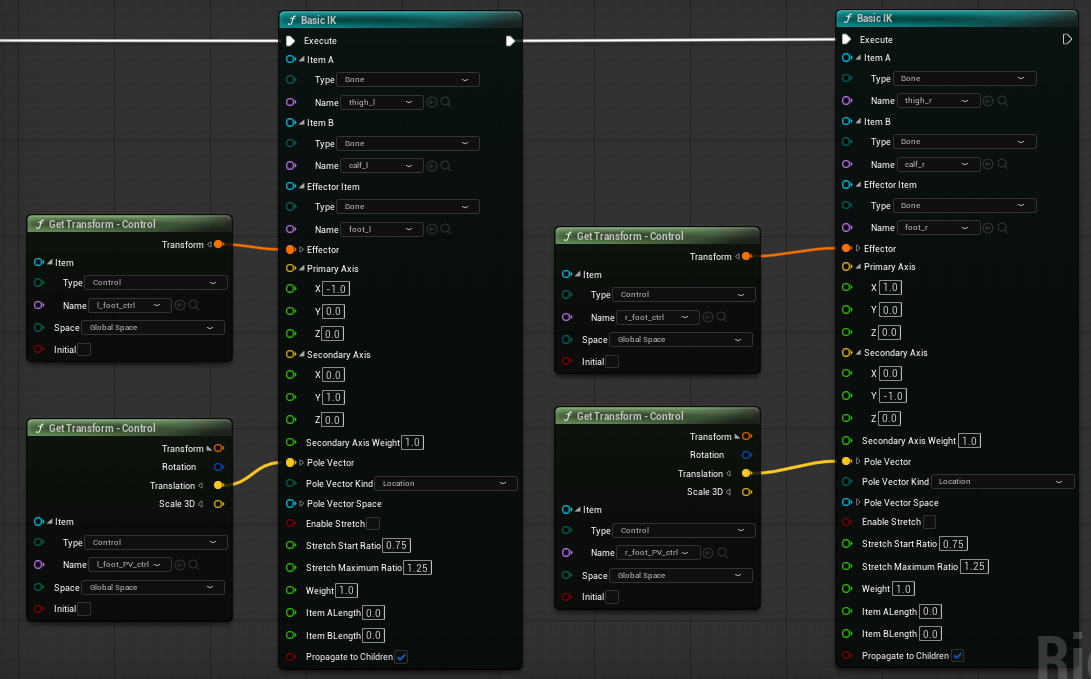Open the thigh_l name dropdown
This screenshot has height=679, width=1091.
point(382,102)
